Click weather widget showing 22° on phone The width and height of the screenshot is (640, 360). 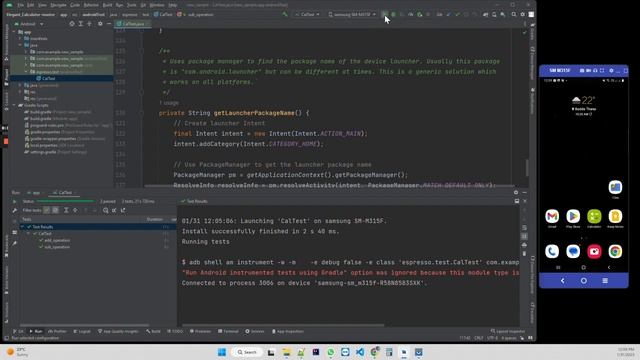pos(584,105)
